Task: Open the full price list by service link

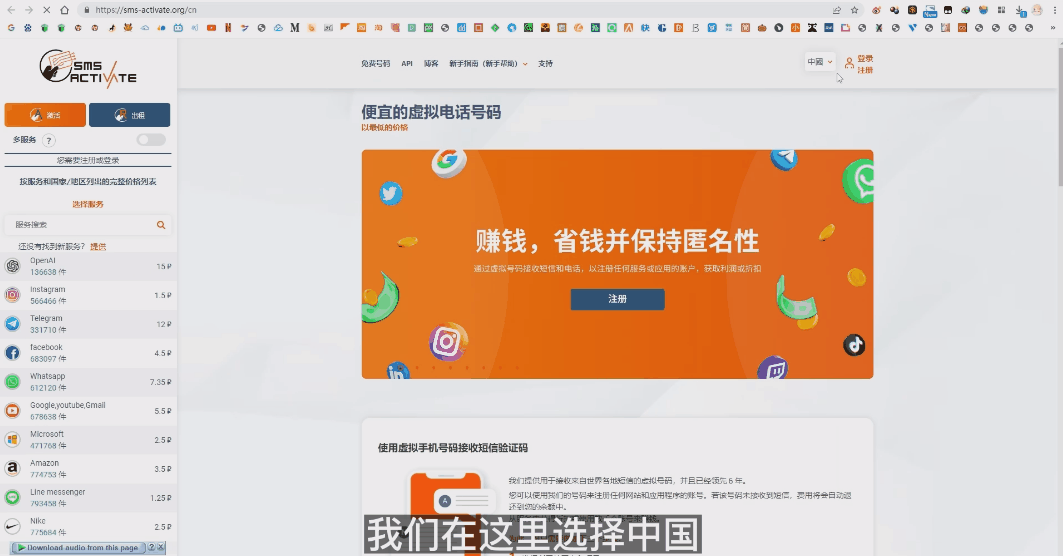Action: [88, 182]
